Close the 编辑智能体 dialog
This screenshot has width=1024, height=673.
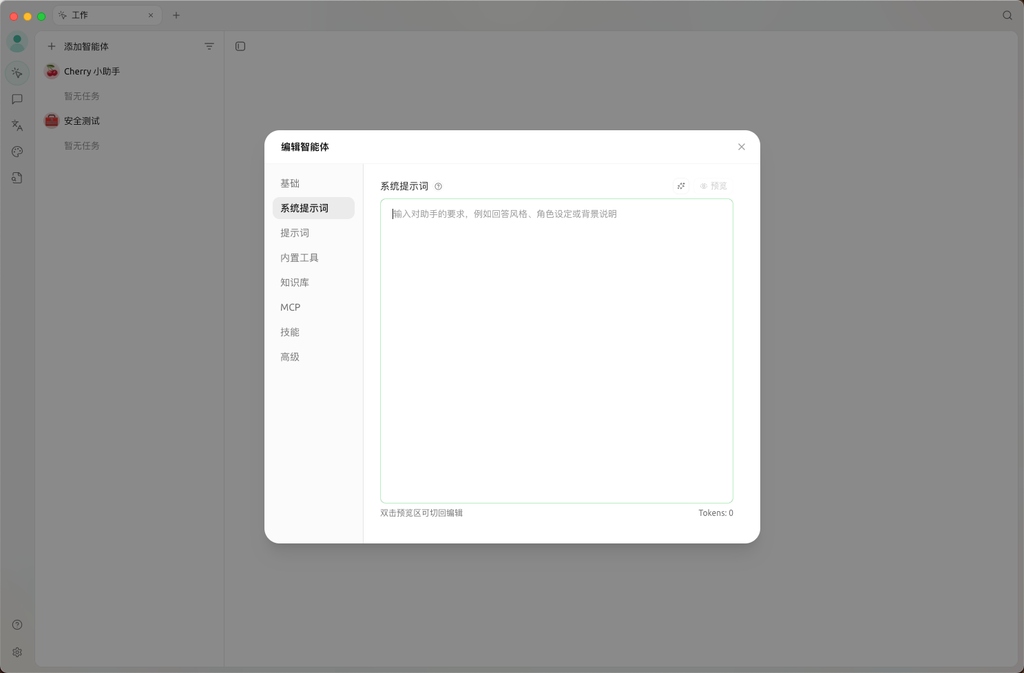click(x=741, y=147)
